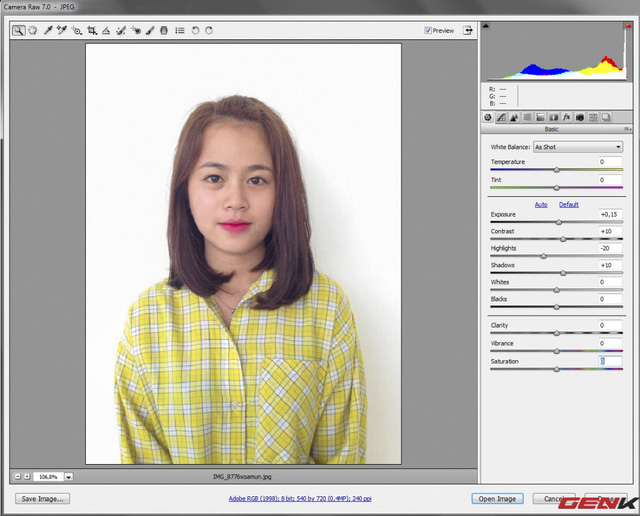Viewport: 640px width, 516px height.
Task: Rotate image 90° counterclockwise
Action: click(x=195, y=30)
